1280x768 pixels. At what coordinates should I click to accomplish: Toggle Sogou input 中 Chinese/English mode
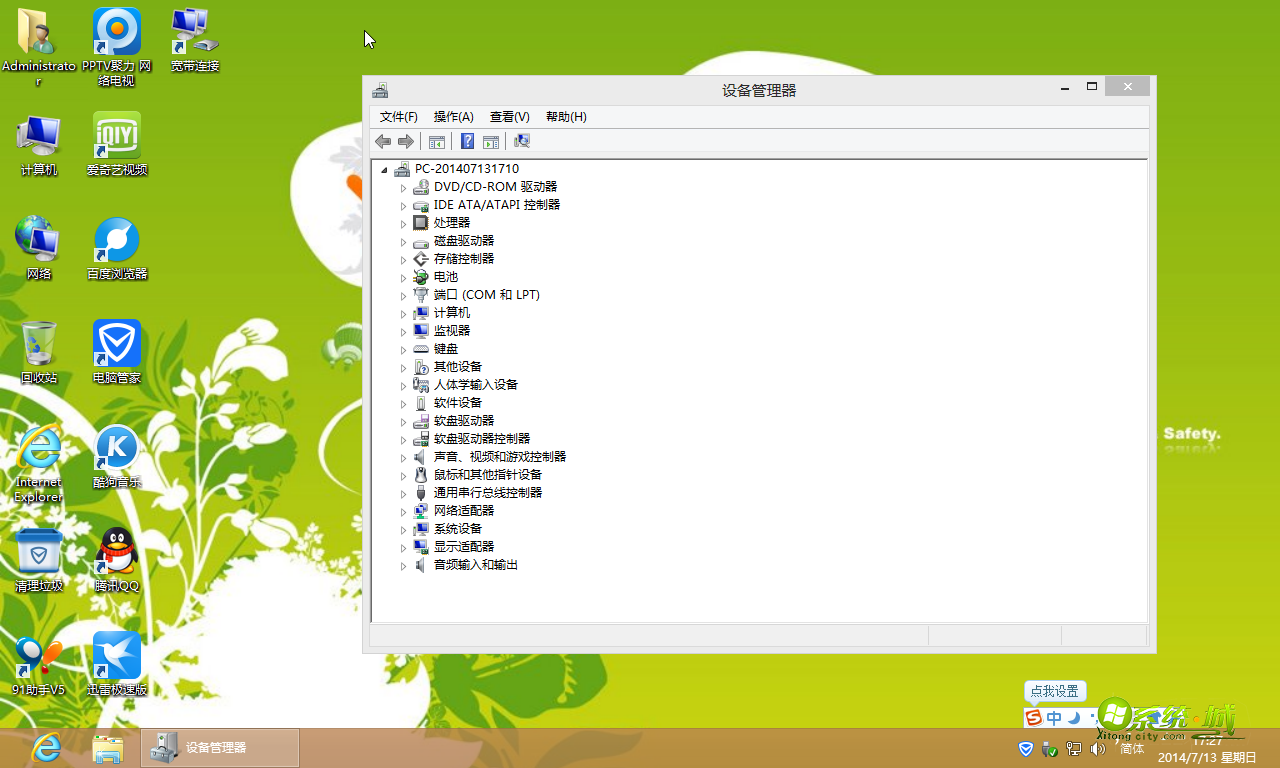[x=1054, y=718]
